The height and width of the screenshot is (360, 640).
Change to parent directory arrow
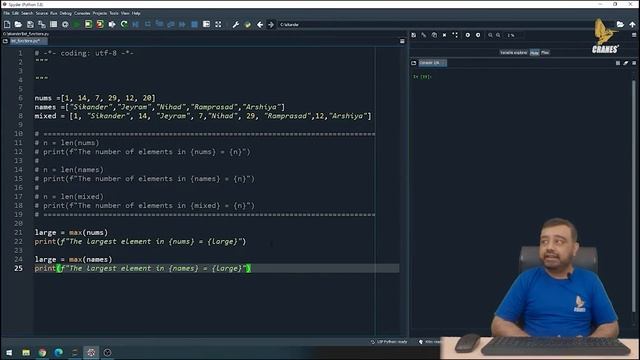point(632,24)
